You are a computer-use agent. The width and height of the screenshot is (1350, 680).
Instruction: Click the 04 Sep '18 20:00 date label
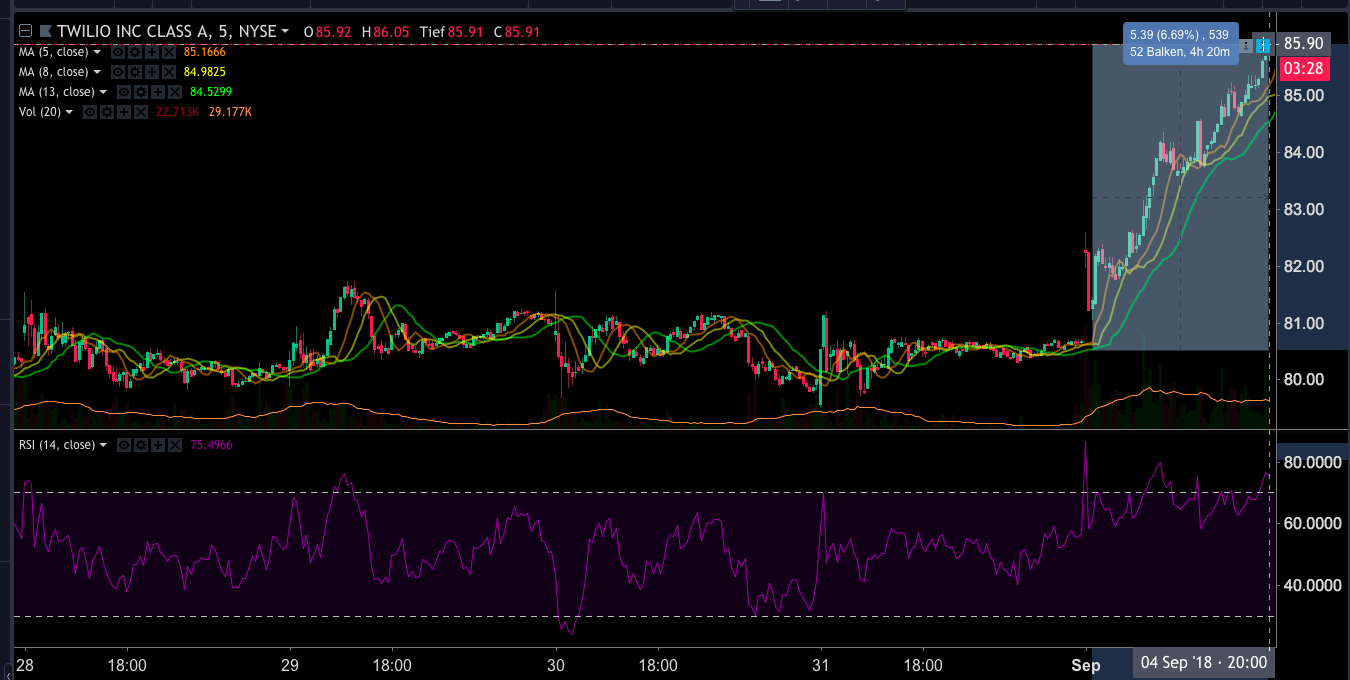point(1201,664)
